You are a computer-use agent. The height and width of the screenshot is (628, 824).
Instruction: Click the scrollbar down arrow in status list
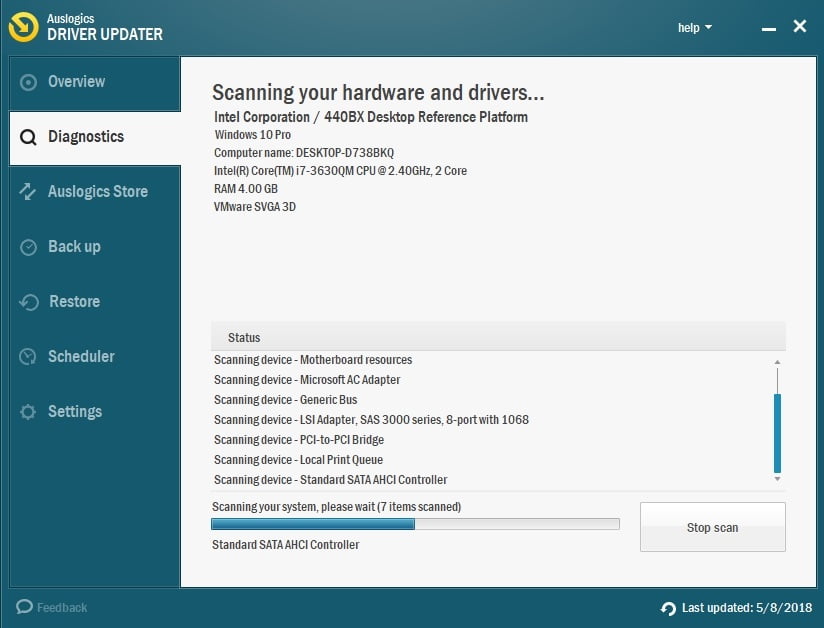click(x=777, y=479)
